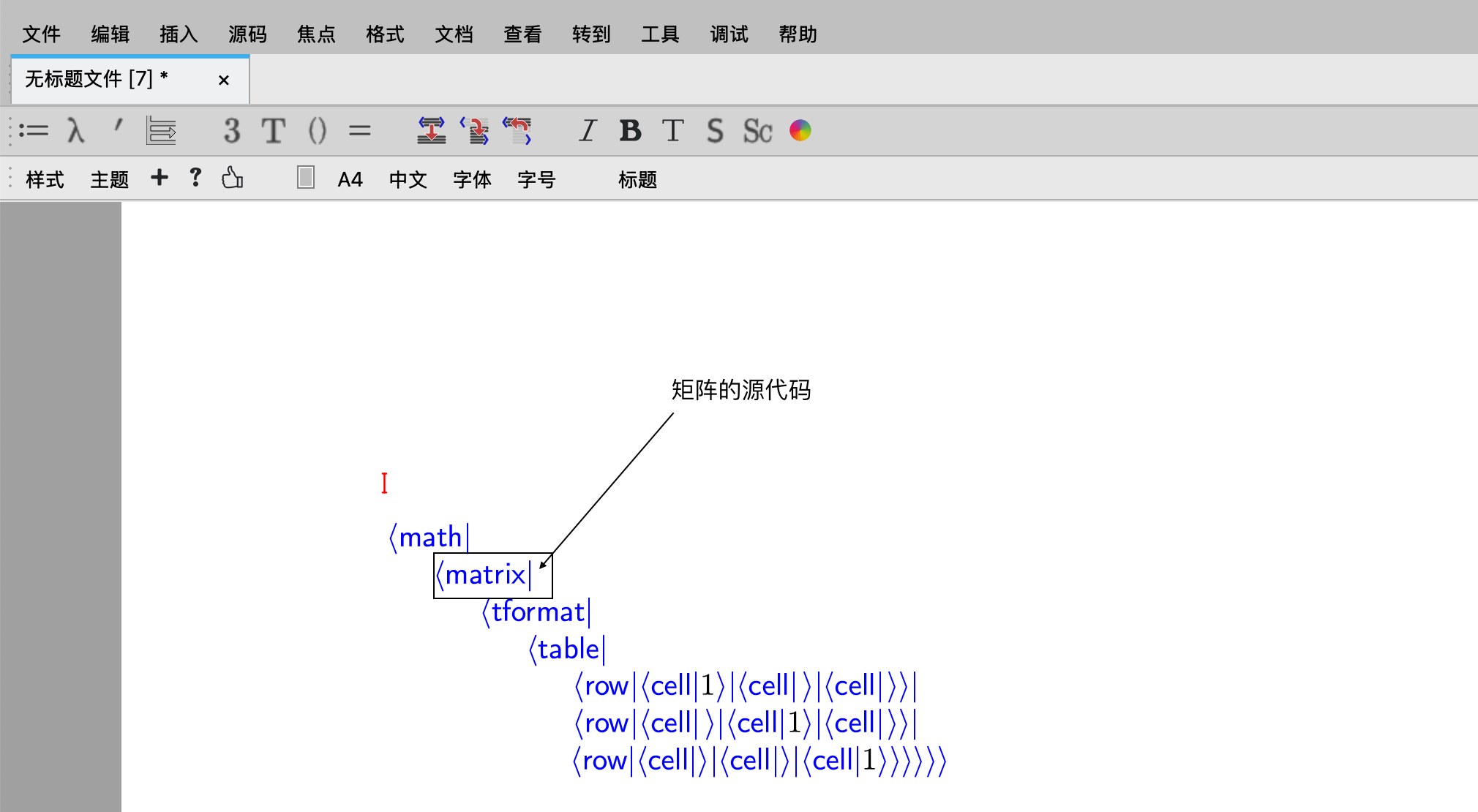Open the rainbow color picker swatch
Image resolution: width=1478 pixels, height=812 pixels.
click(800, 131)
